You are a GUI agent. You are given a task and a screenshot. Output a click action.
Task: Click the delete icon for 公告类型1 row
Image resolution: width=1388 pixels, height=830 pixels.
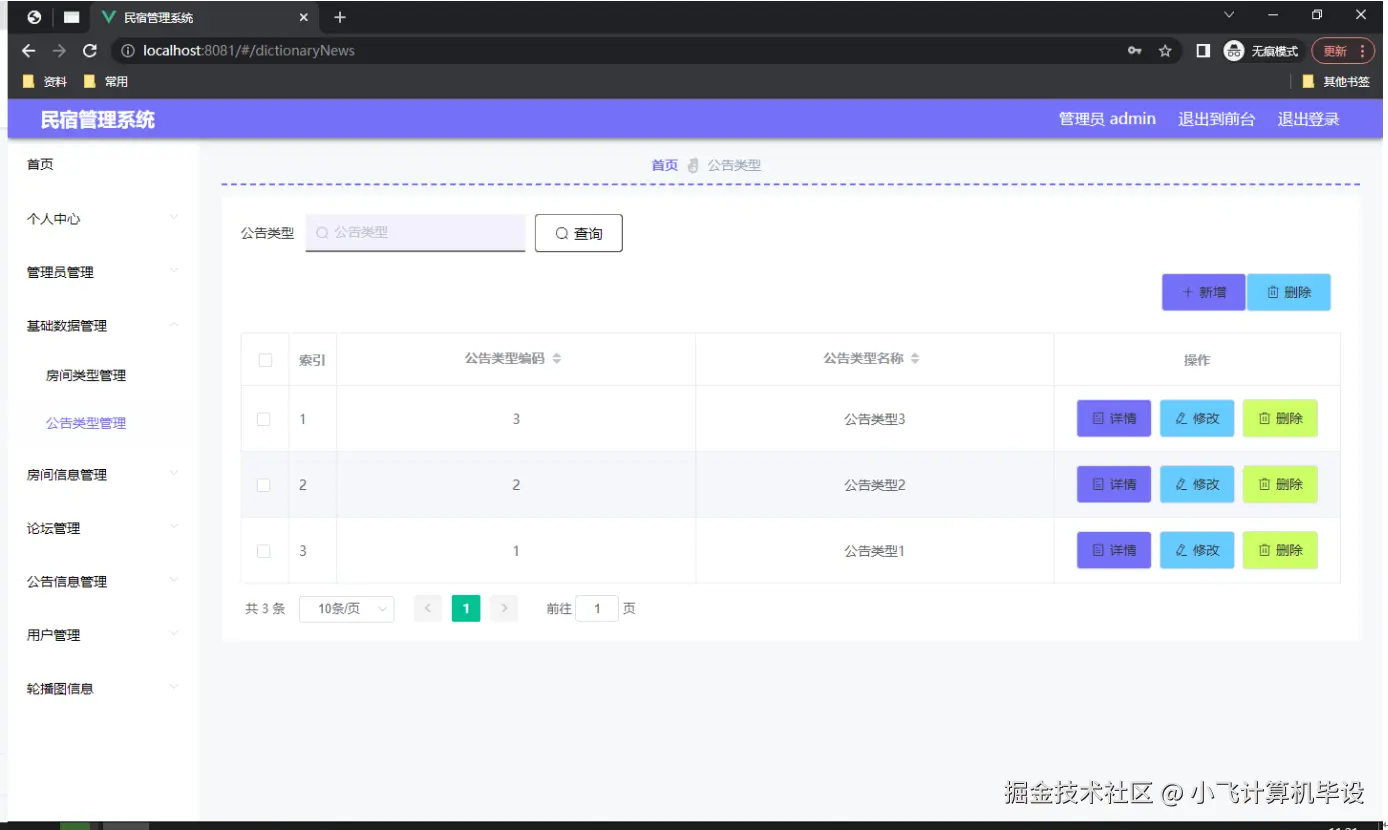(x=1264, y=550)
